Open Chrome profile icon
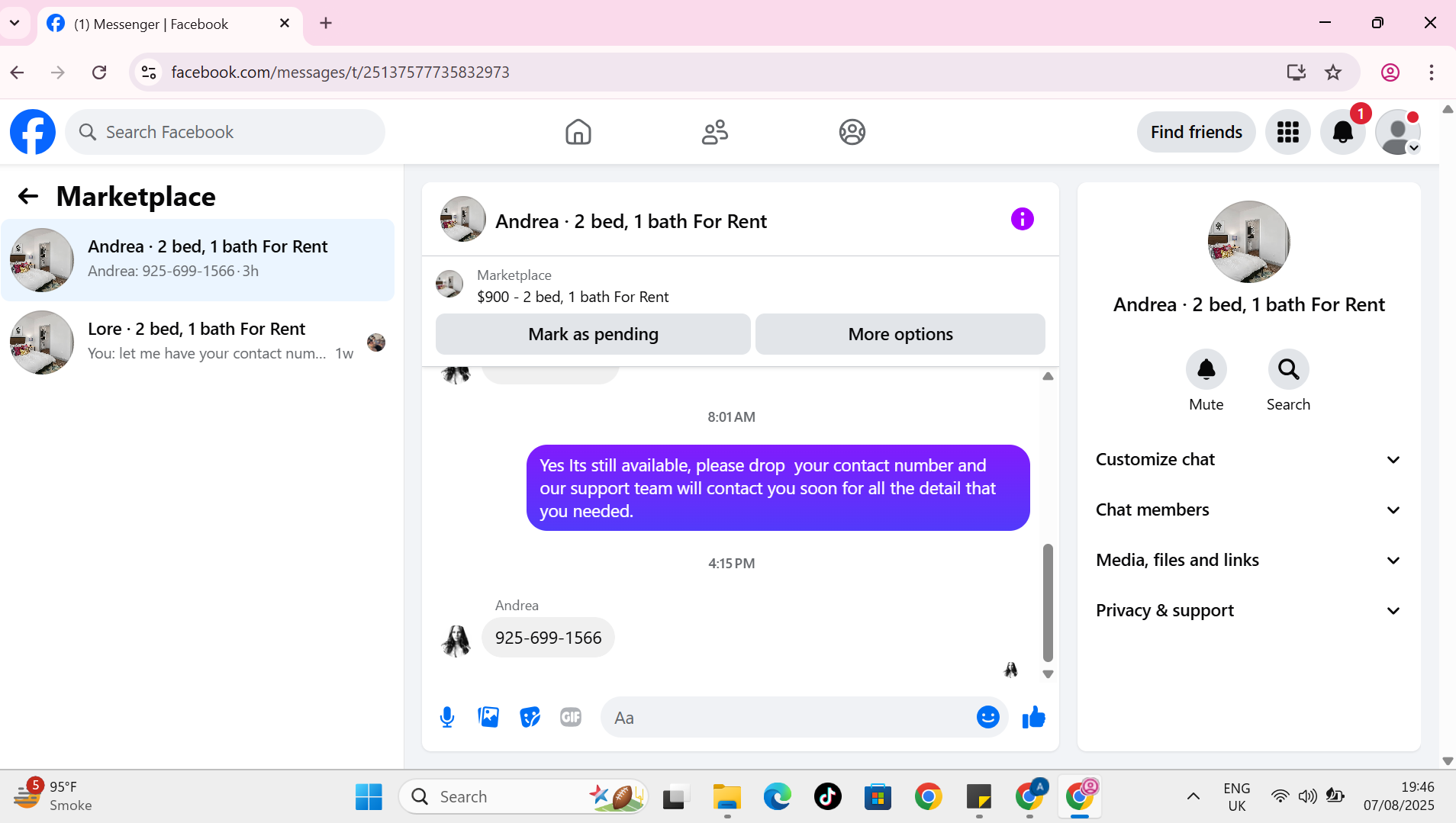 (x=1390, y=72)
